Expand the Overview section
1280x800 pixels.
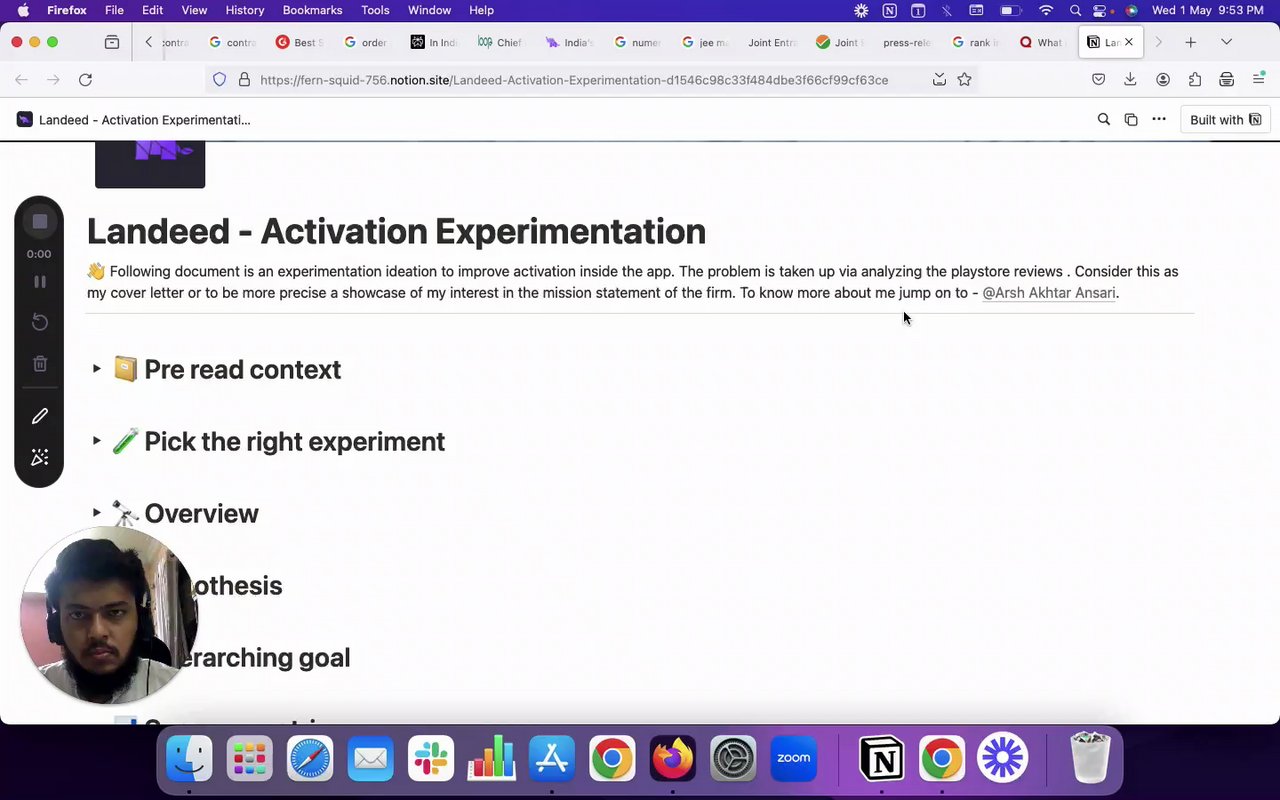[97, 513]
